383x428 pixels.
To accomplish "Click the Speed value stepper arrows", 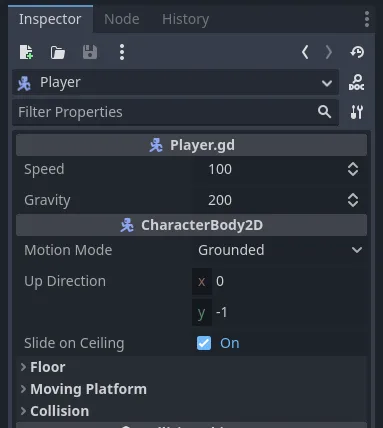I will pos(353,169).
